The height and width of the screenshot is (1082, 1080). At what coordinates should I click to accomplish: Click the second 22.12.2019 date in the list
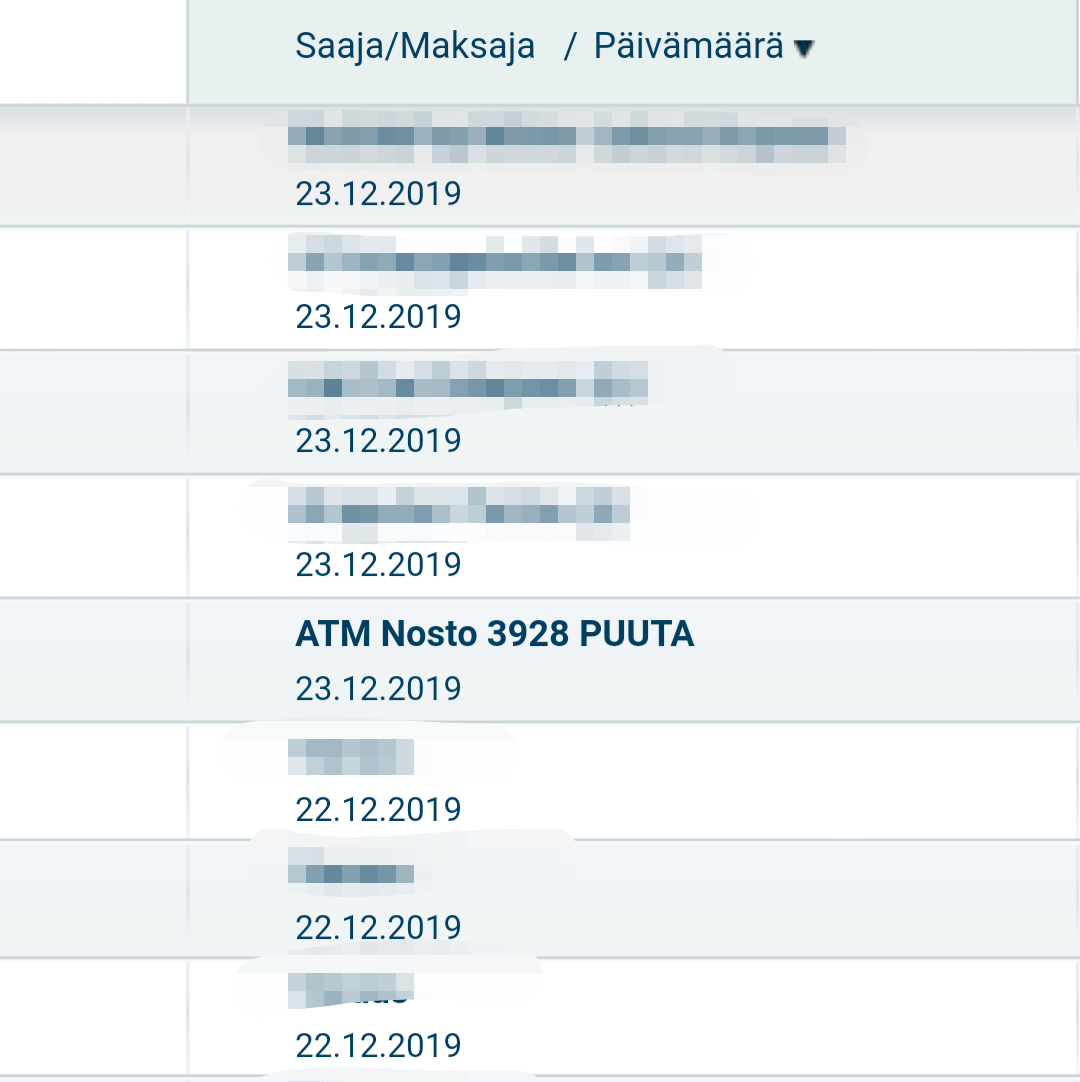point(378,927)
